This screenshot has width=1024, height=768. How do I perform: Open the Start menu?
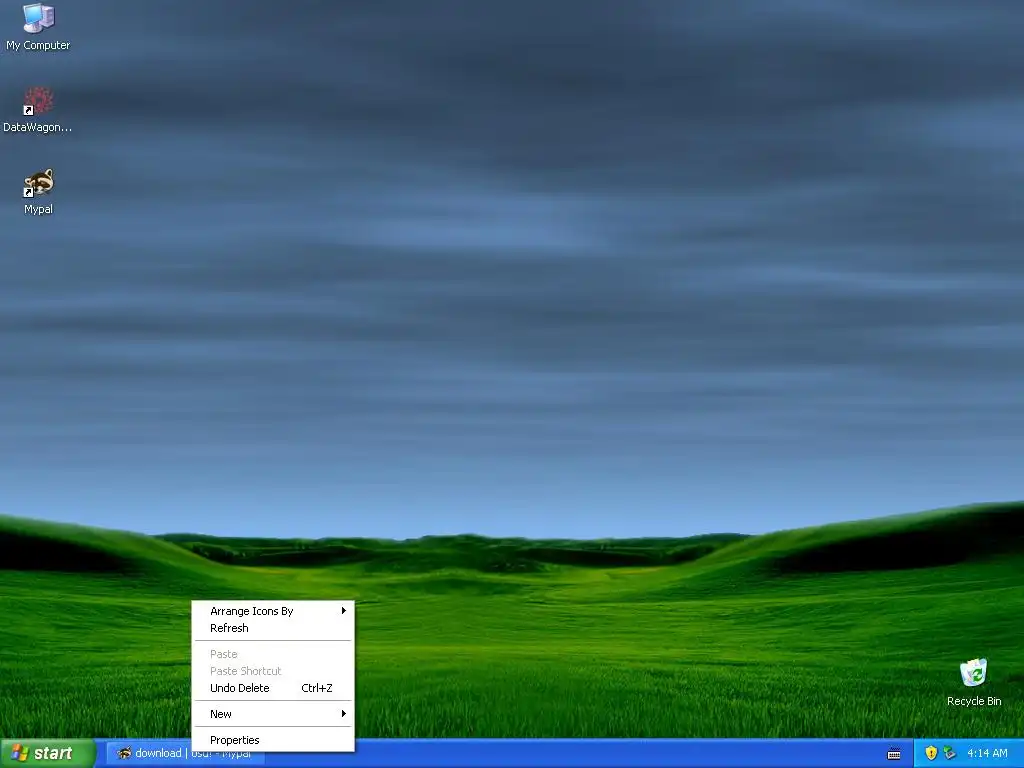(48, 753)
